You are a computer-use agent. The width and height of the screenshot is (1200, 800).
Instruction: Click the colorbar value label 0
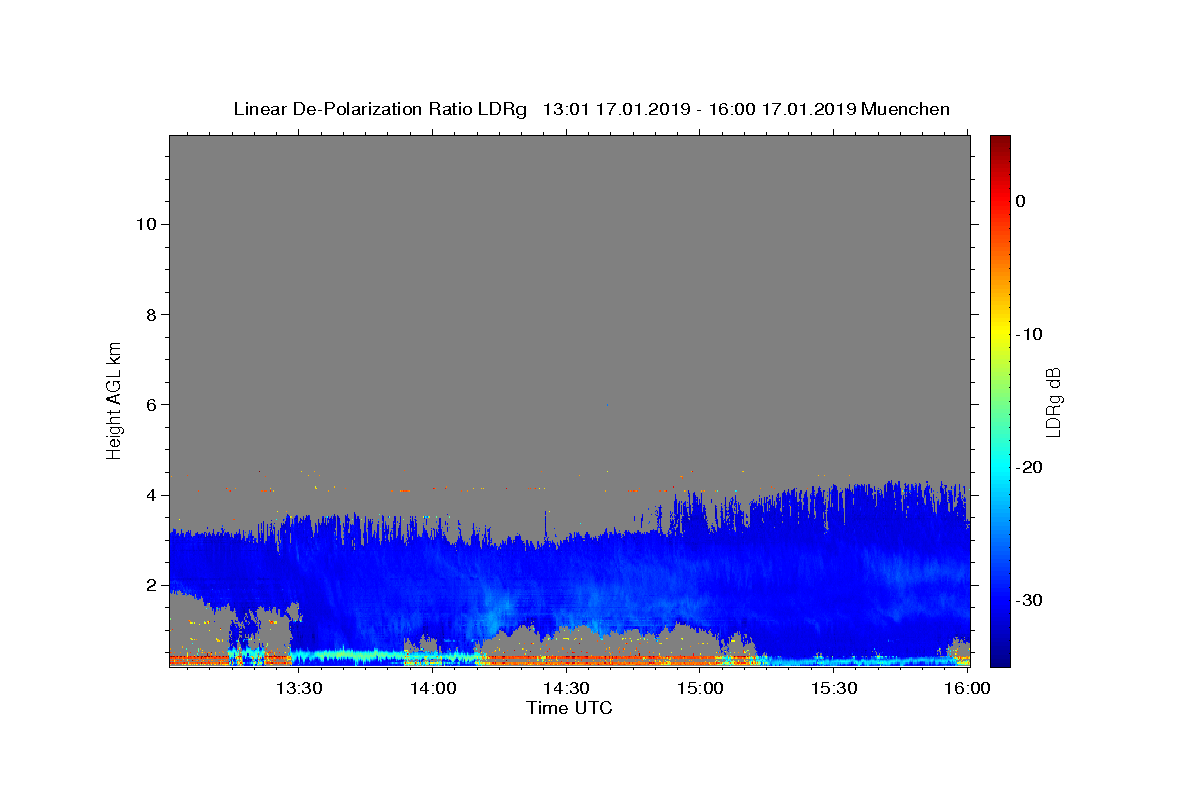[x=1020, y=201]
